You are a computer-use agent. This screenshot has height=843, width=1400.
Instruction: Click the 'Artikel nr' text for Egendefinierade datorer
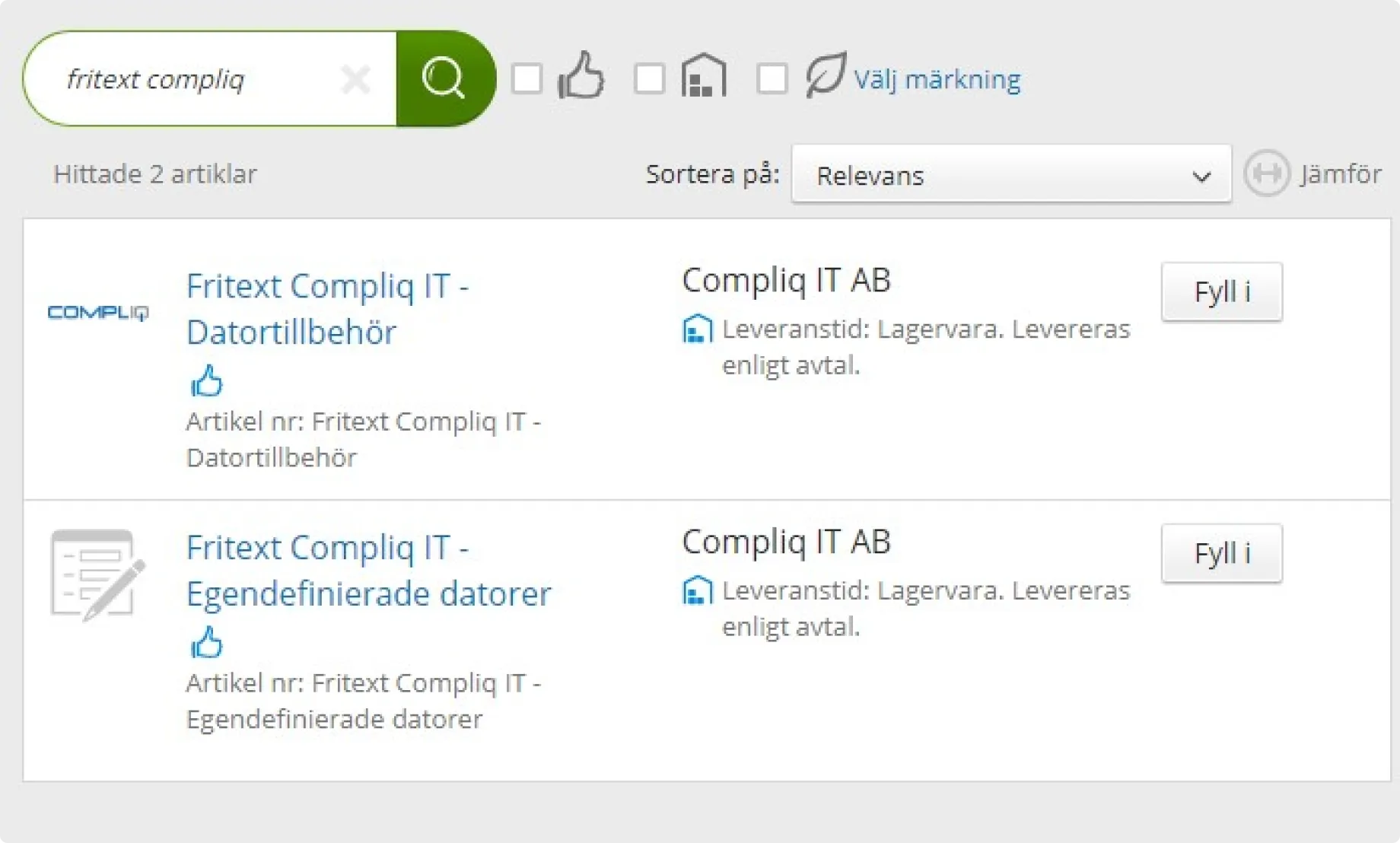tap(363, 701)
